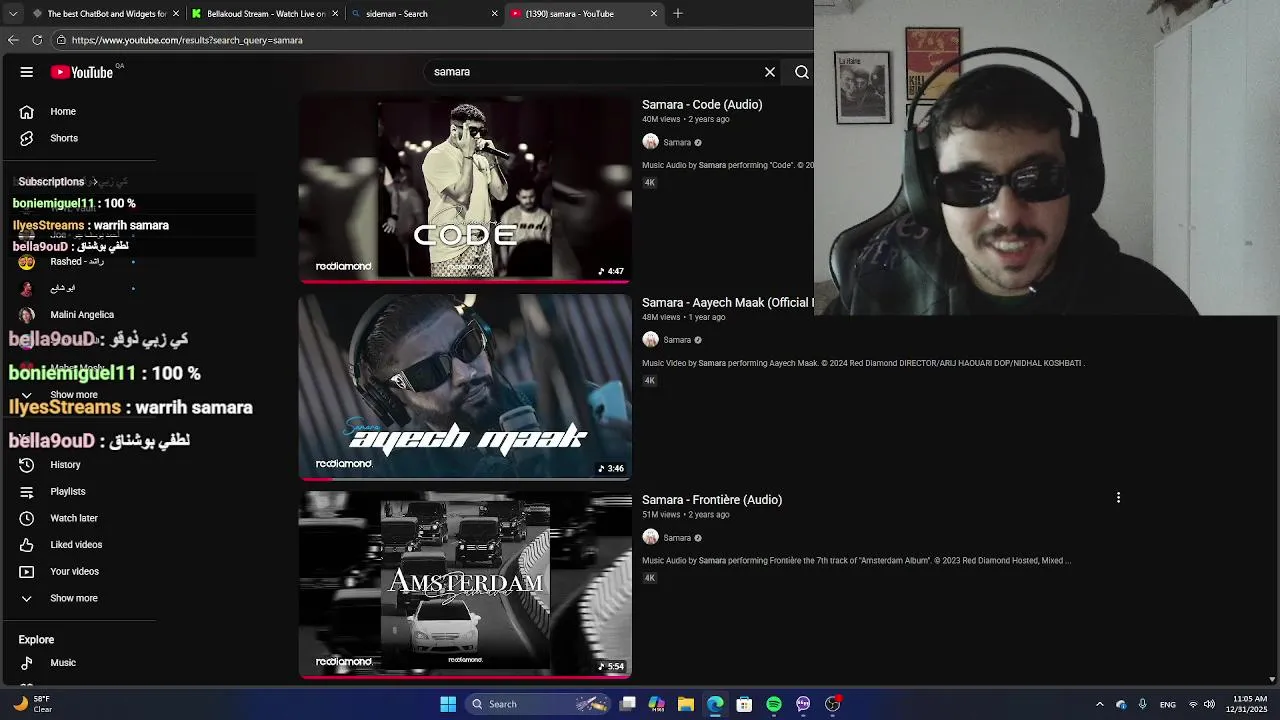Open the three-dot menu for Frontière video

(1118, 497)
